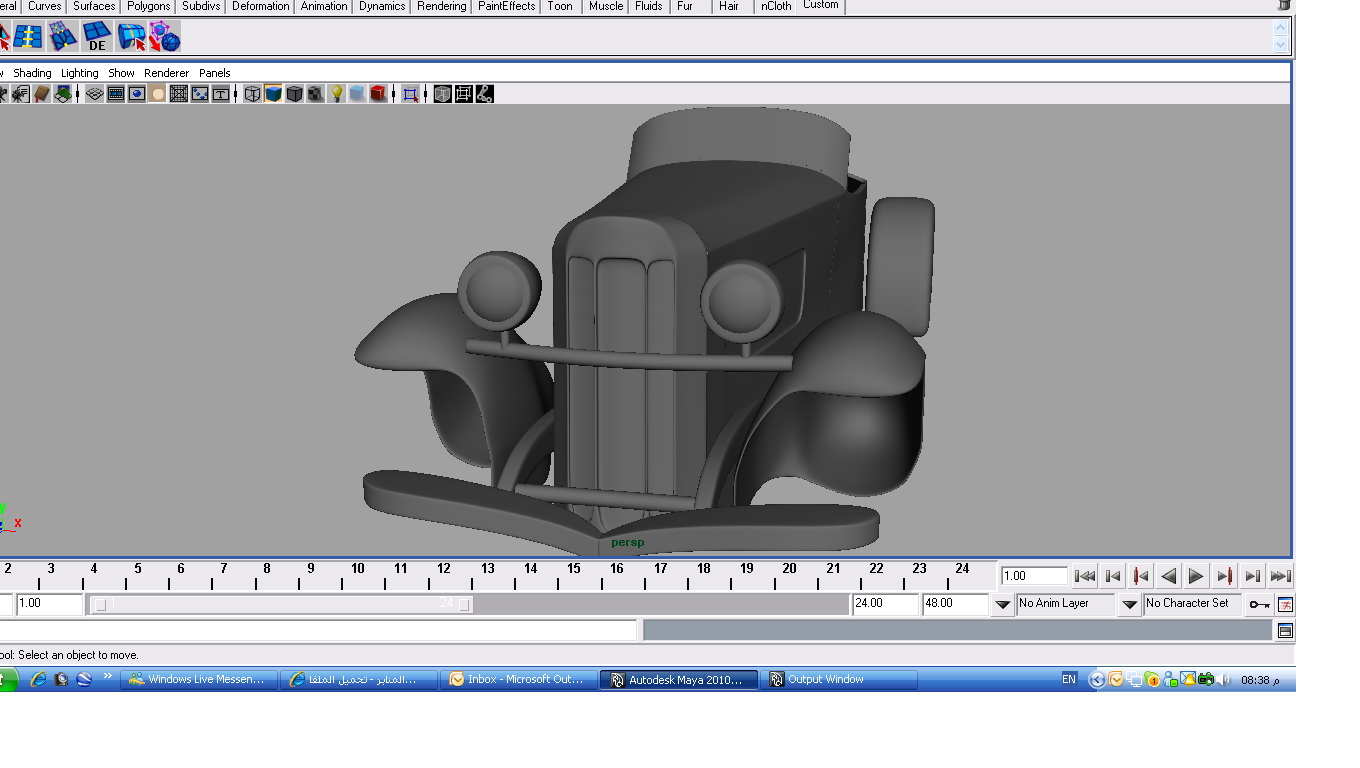Viewport: 1360px width, 768px height.
Task: Switch viewport to wireframe display
Action: coord(252,94)
